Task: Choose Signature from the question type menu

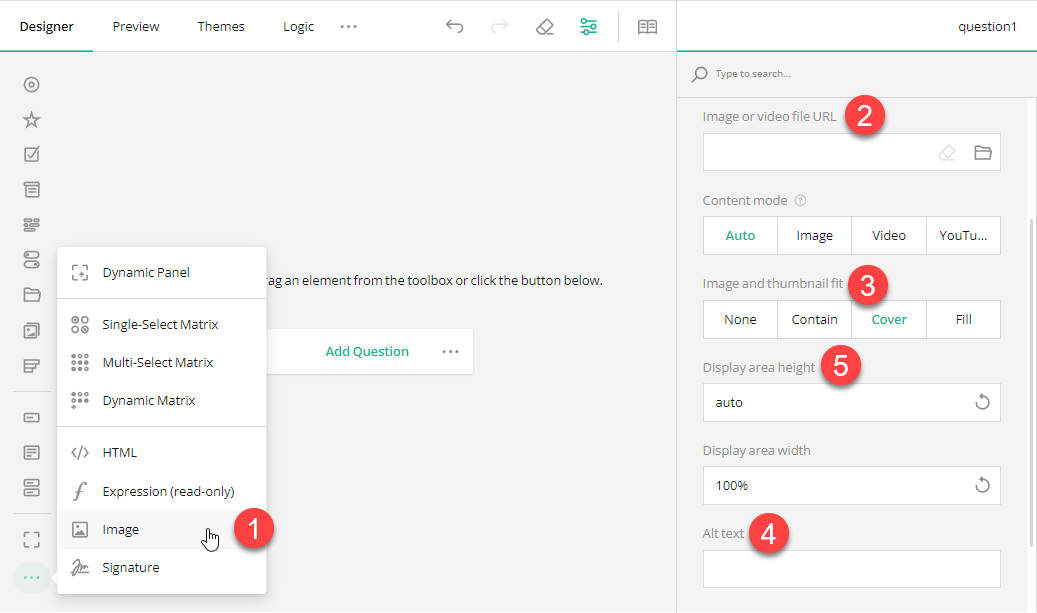Action: [x=131, y=567]
